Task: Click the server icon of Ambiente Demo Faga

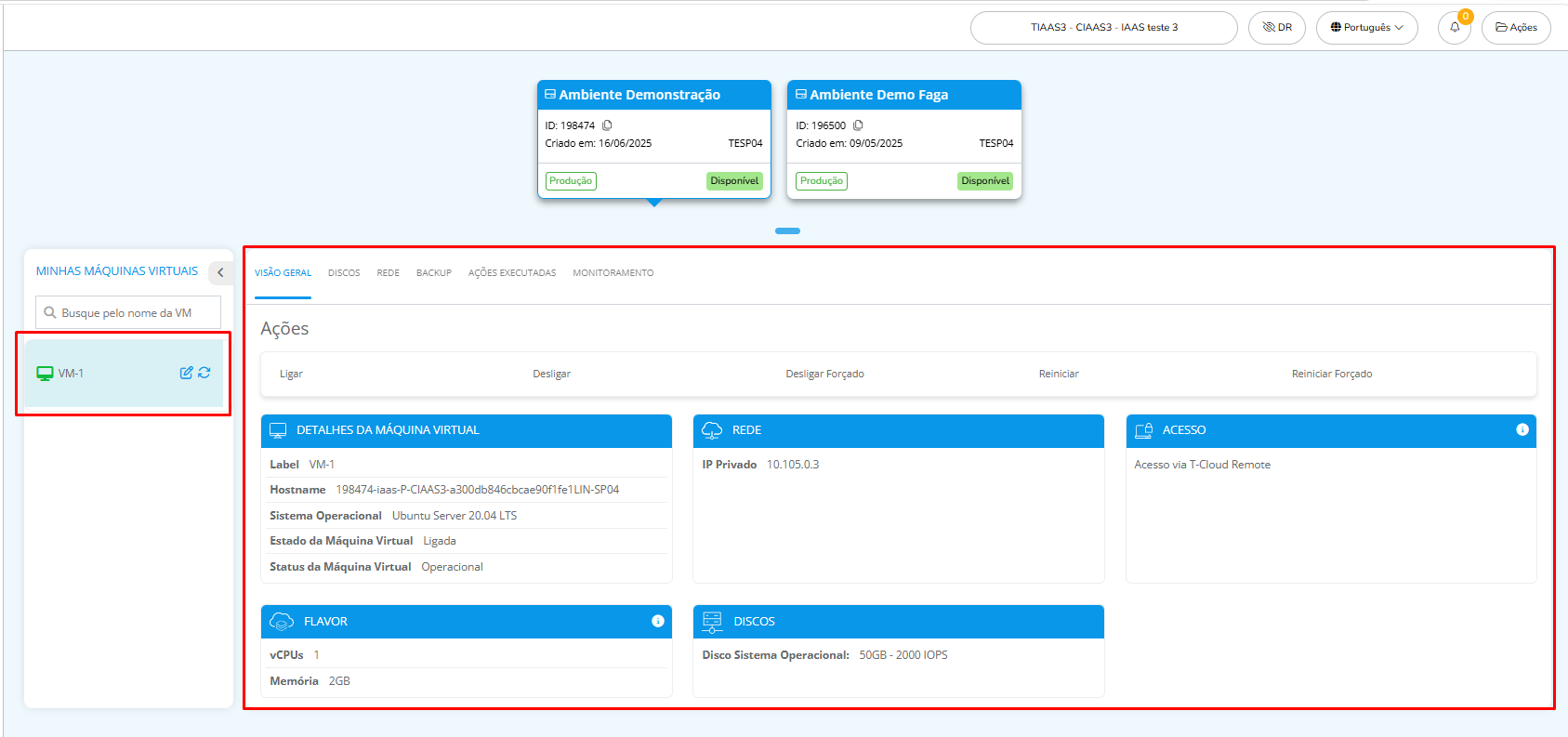Action: 801,95
